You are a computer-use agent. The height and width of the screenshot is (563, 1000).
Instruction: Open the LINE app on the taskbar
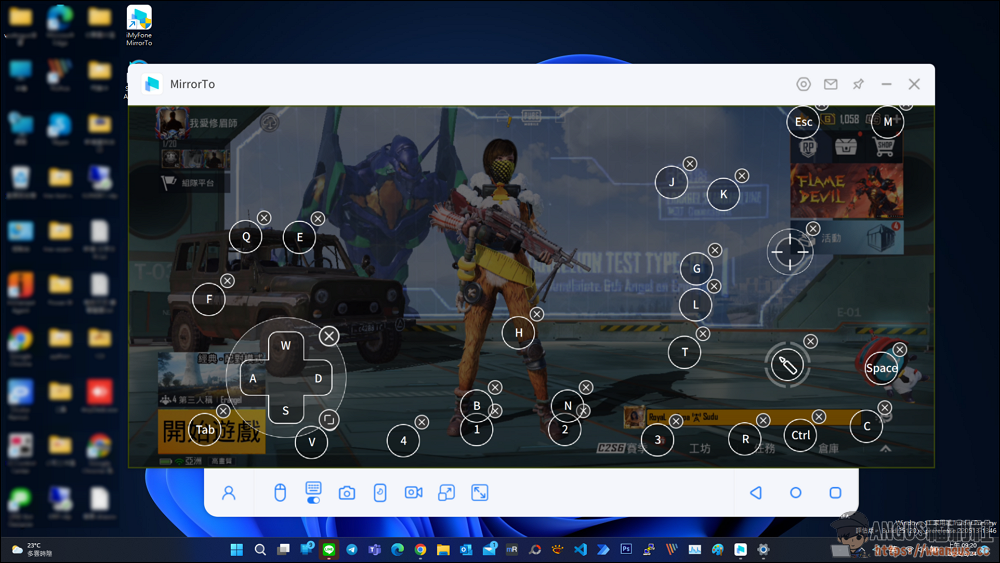[329, 550]
